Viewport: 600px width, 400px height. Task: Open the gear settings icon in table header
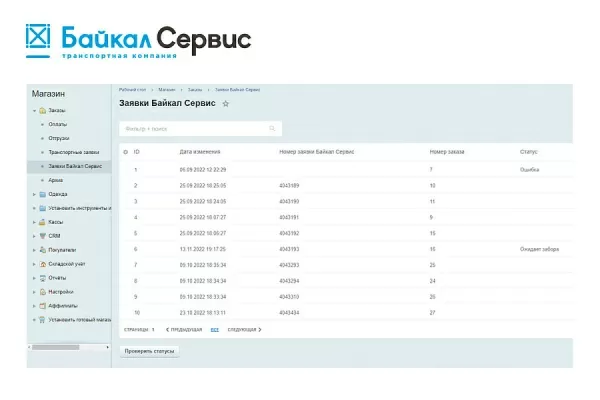[126, 152]
